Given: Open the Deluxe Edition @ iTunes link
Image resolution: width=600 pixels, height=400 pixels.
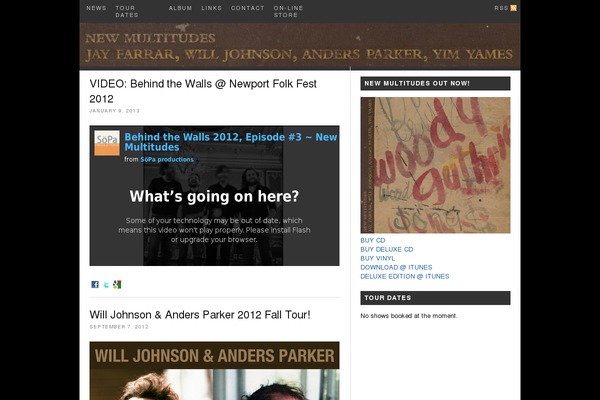Looking at the screenshot, I should (405, 276).
